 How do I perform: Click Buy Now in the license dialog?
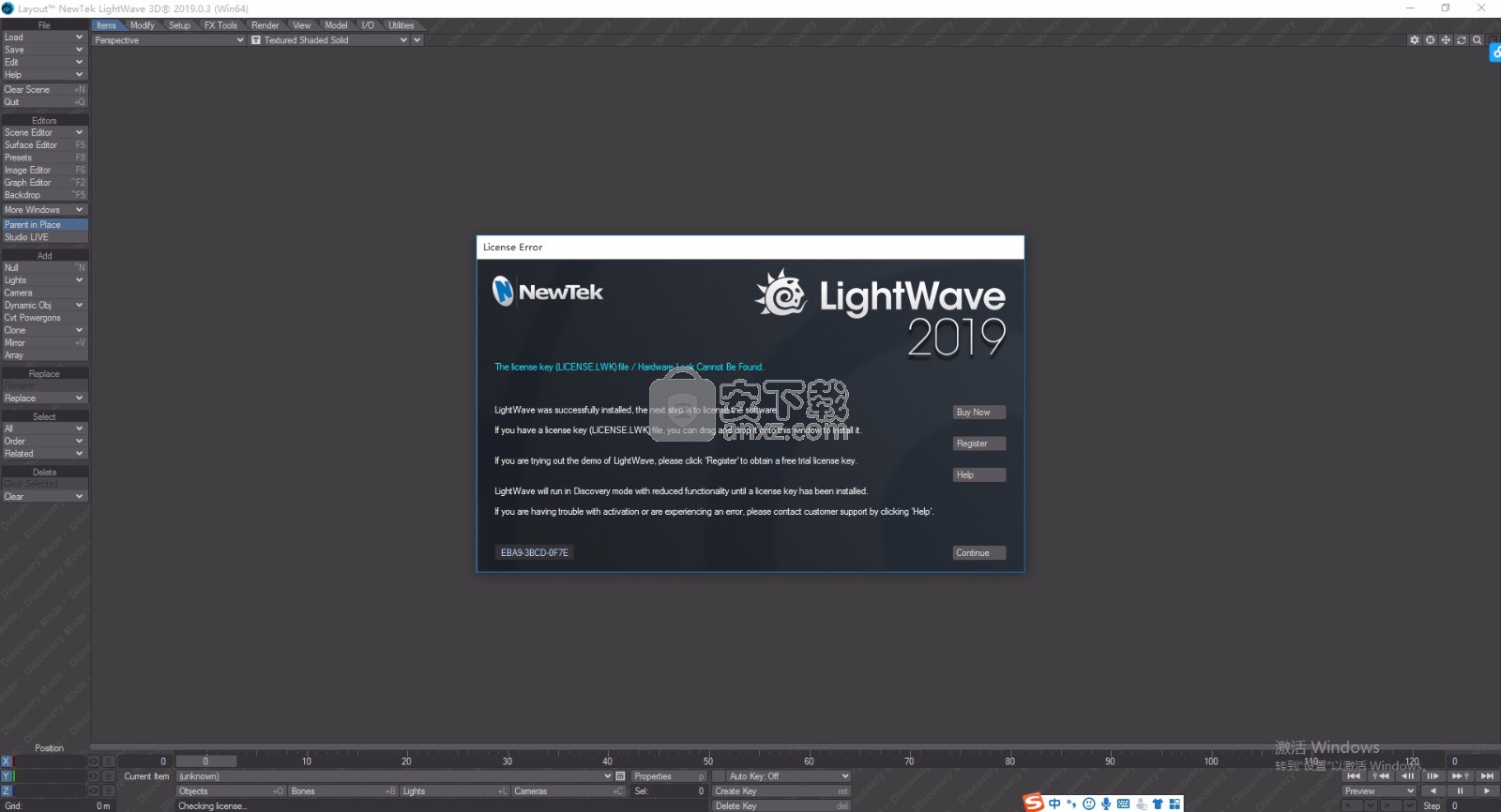click(979, 413)
